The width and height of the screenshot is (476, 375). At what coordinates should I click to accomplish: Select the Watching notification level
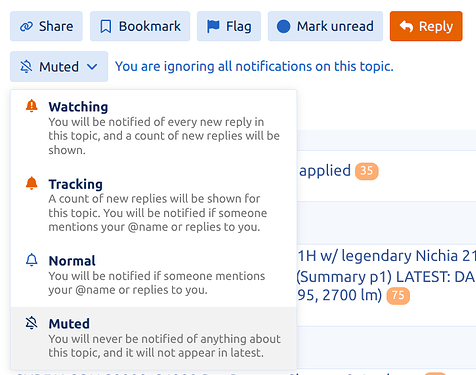(154, 128)
